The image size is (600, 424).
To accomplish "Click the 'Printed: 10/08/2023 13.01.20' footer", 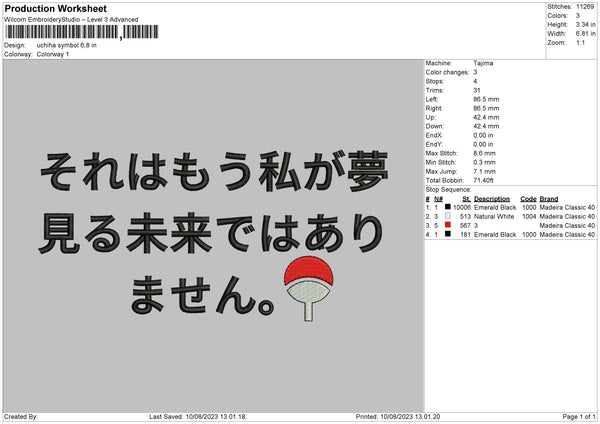I will [x=398, y=417].
